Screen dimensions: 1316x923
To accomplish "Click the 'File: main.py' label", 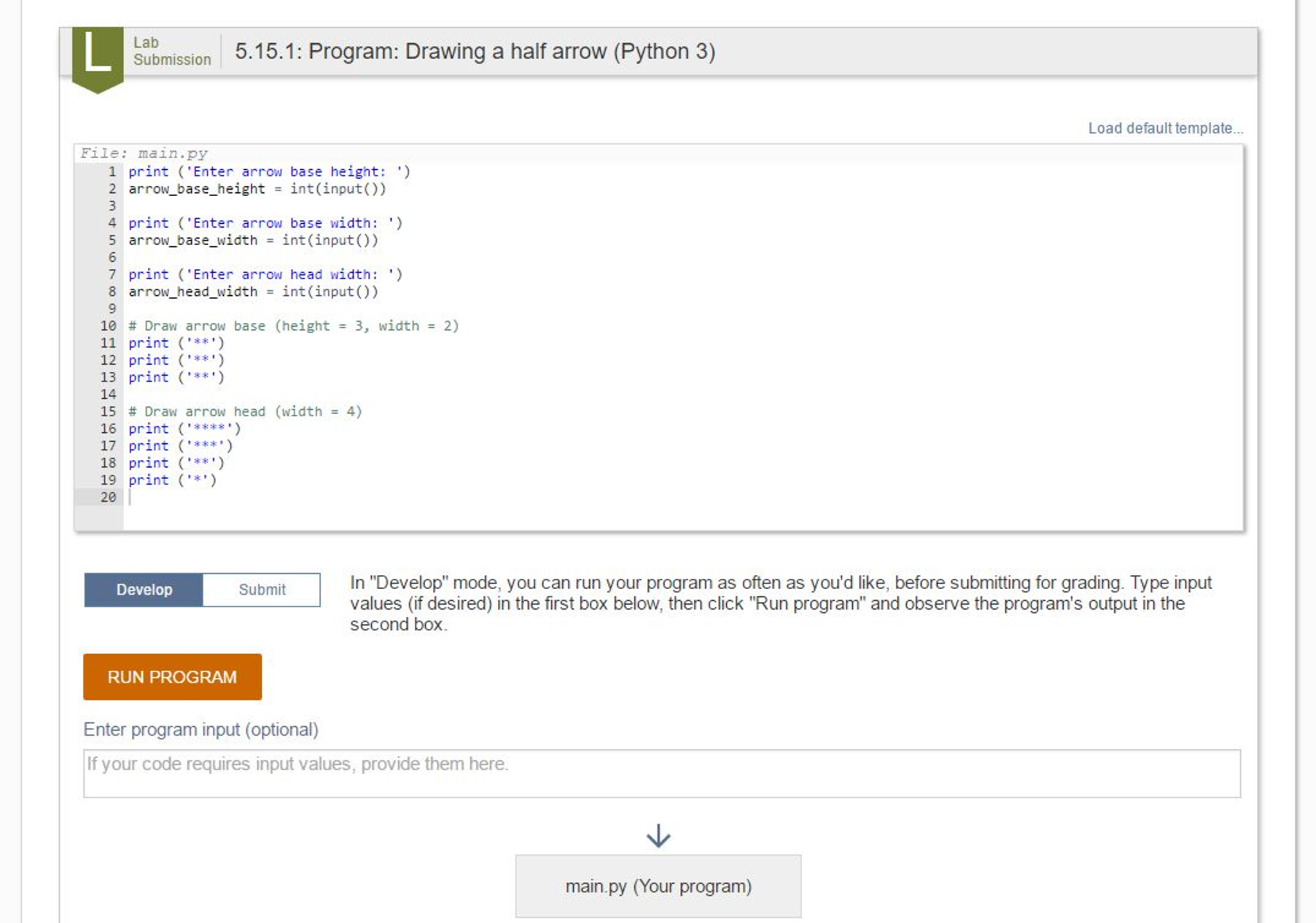I will [x=144, y=153].
